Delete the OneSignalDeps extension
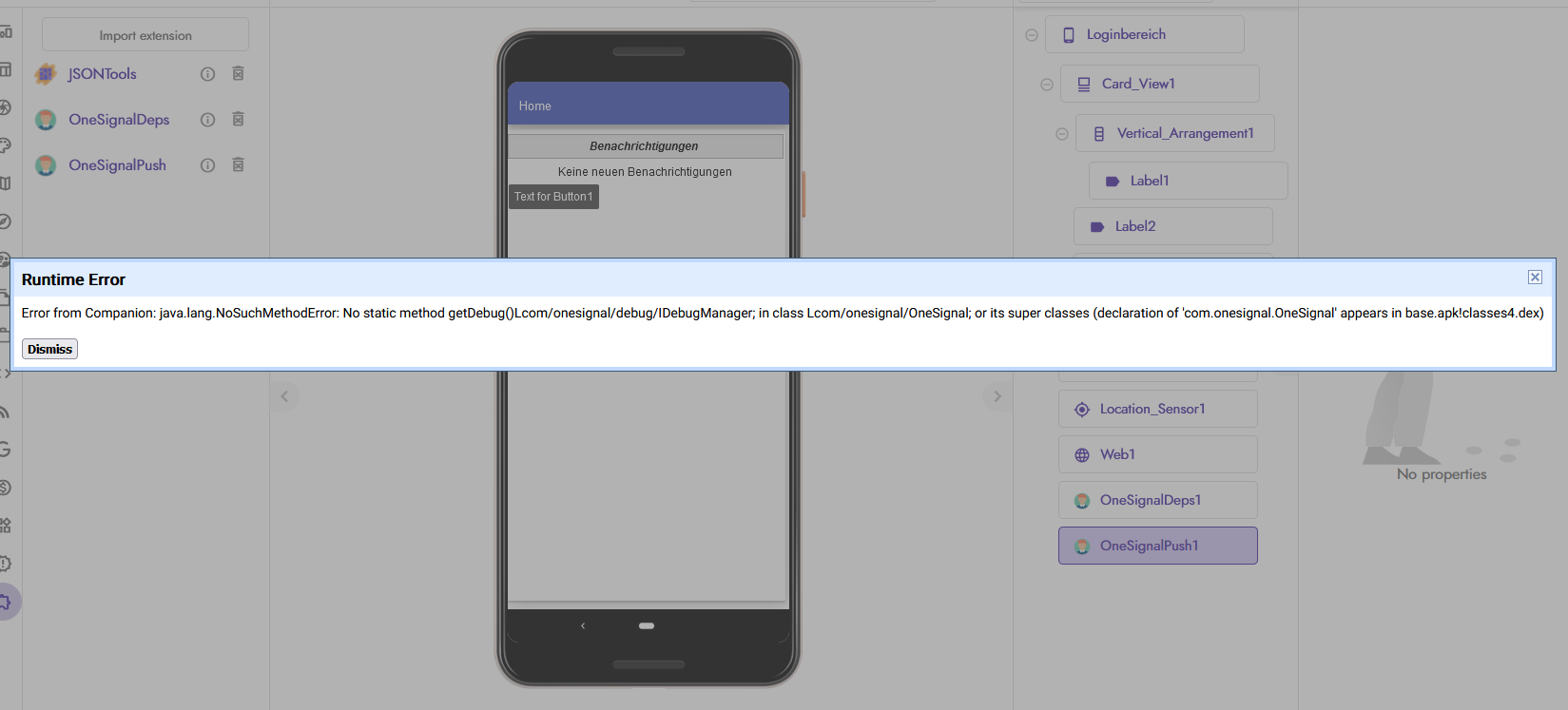Screen dimensions: 1568x710 point(239,119)
